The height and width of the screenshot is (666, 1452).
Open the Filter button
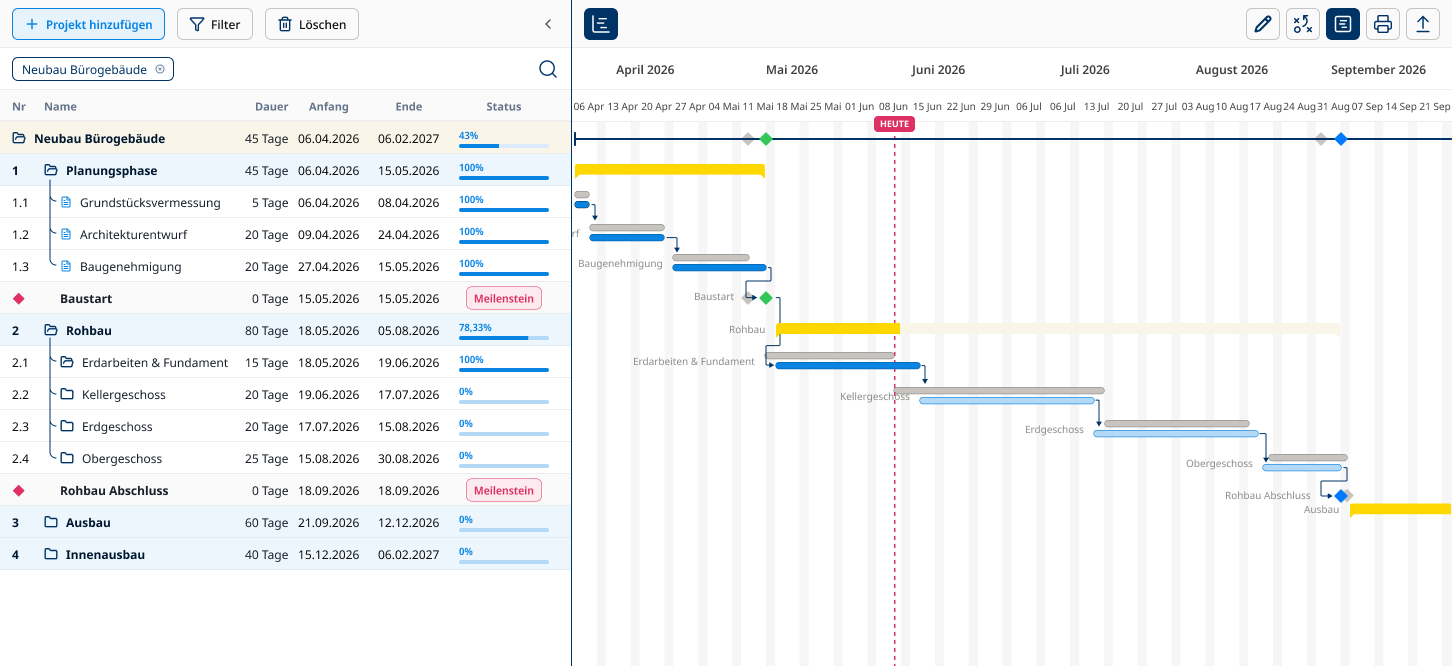coord(215,24)
